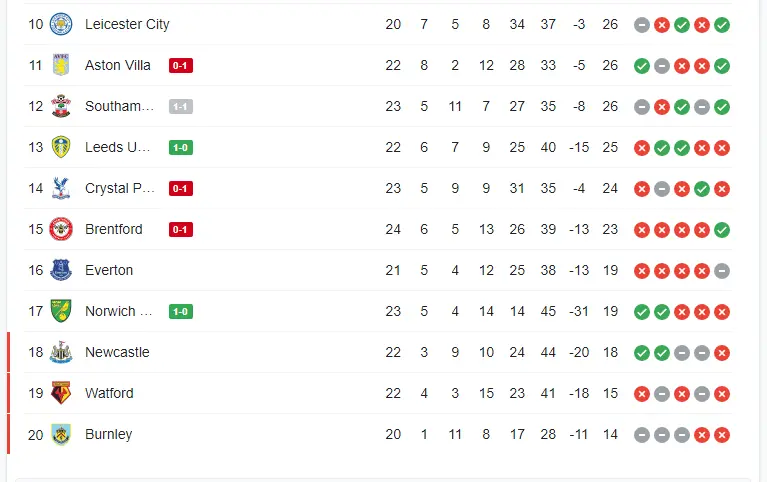Open the Norwich City canary crest
The image size is (767, 482).
[x=61, y=311]
